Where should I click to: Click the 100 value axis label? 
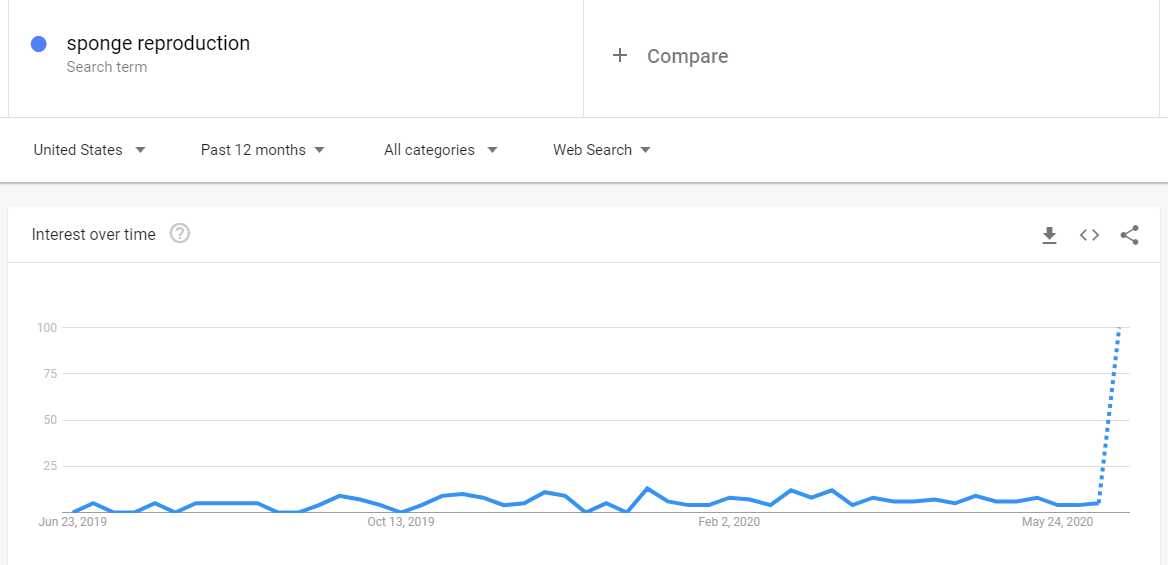[48, 327]
